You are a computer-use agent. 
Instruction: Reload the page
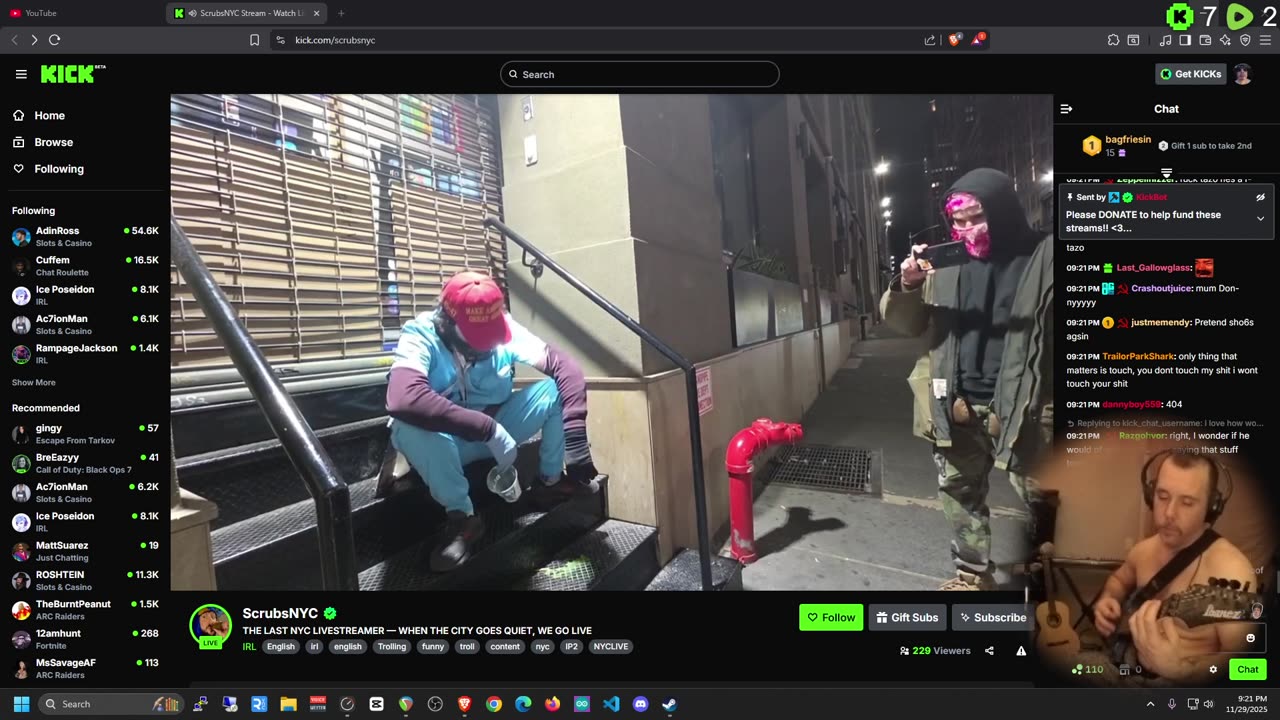(x=54, y=40)
